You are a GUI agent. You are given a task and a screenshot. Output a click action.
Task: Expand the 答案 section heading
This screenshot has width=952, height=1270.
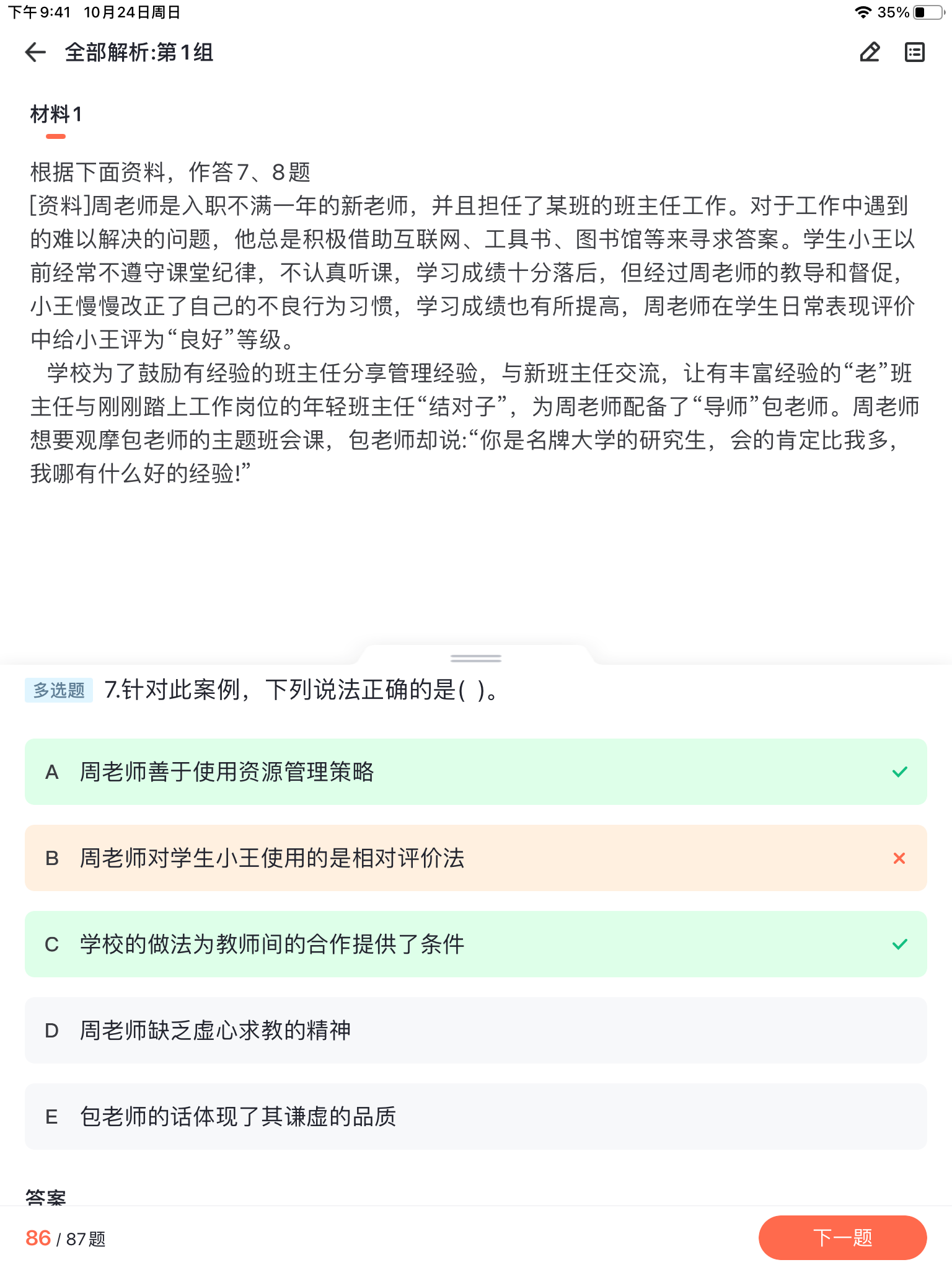[45, 1197]
